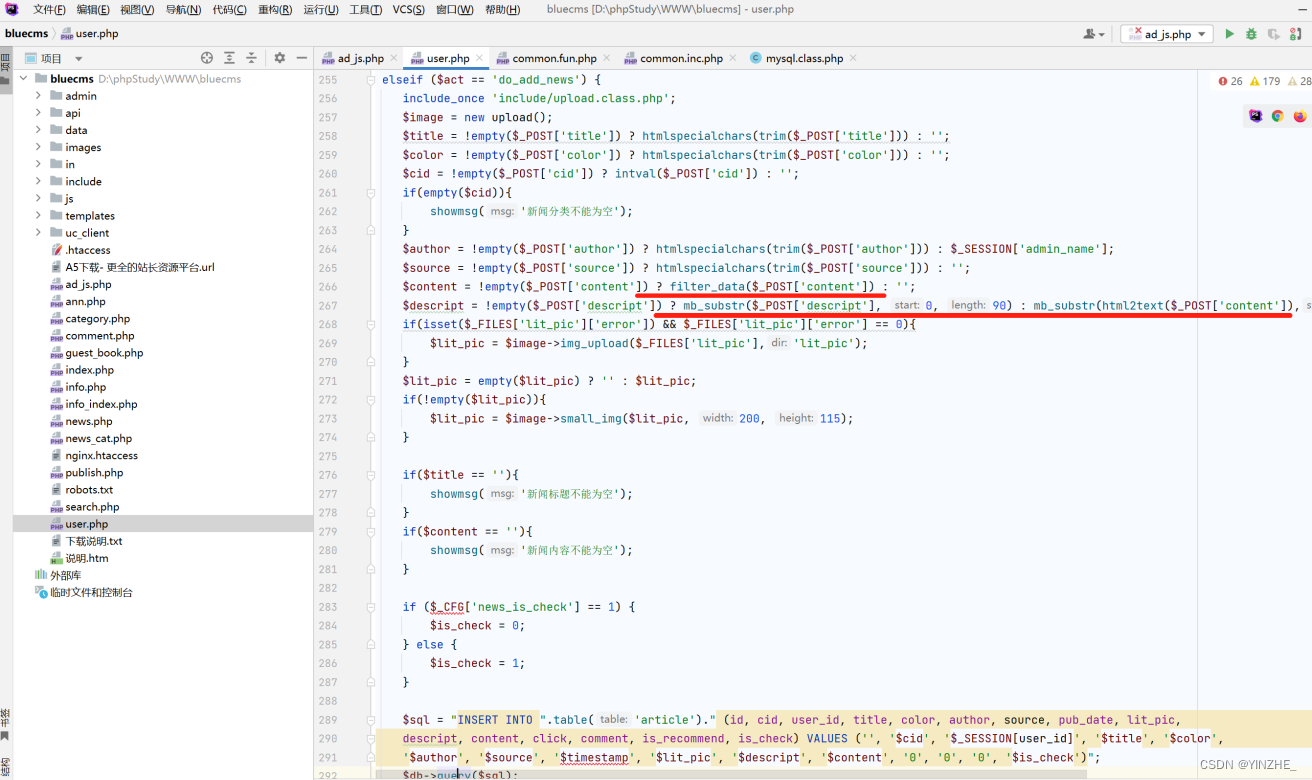The width and height of the screenshot is (1312, 780).
Task: Select robots.txt in the project tree
Action: click(x=89, y=489)
